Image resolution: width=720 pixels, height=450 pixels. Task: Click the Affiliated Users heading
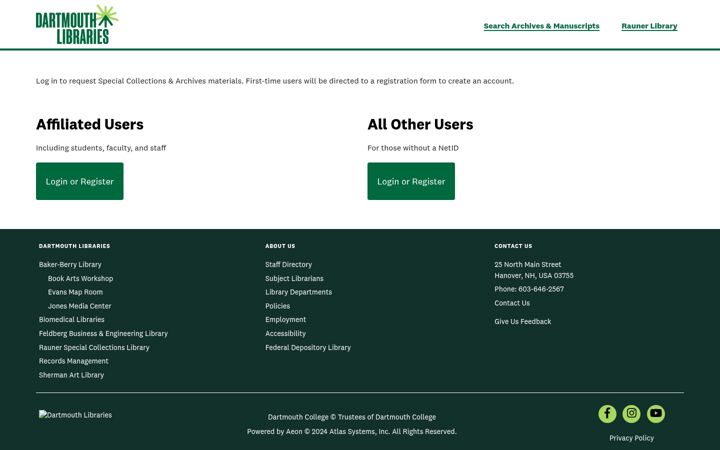tap(90, 124)
